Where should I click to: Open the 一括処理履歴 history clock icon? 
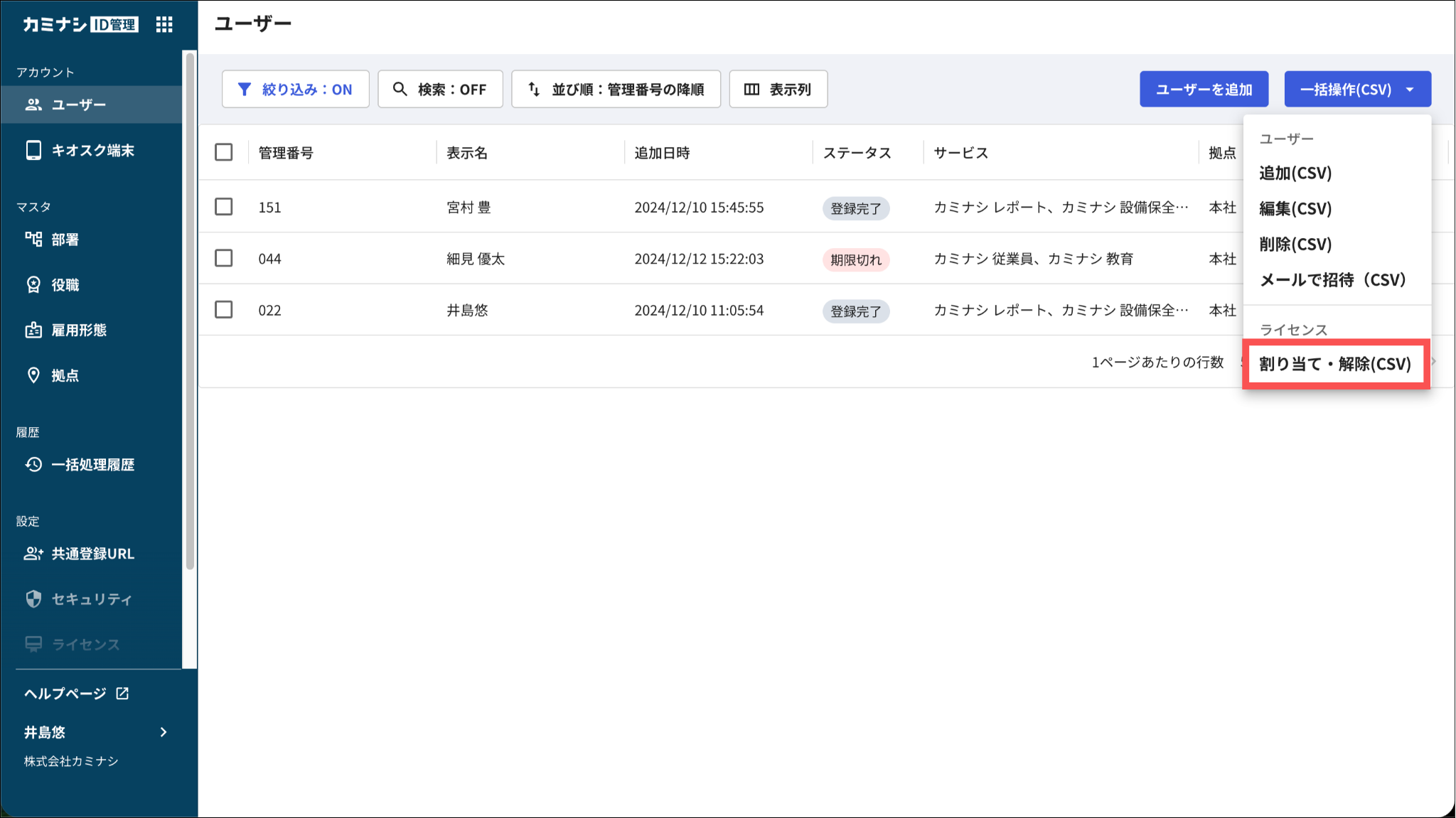click(x=33, y=465)
